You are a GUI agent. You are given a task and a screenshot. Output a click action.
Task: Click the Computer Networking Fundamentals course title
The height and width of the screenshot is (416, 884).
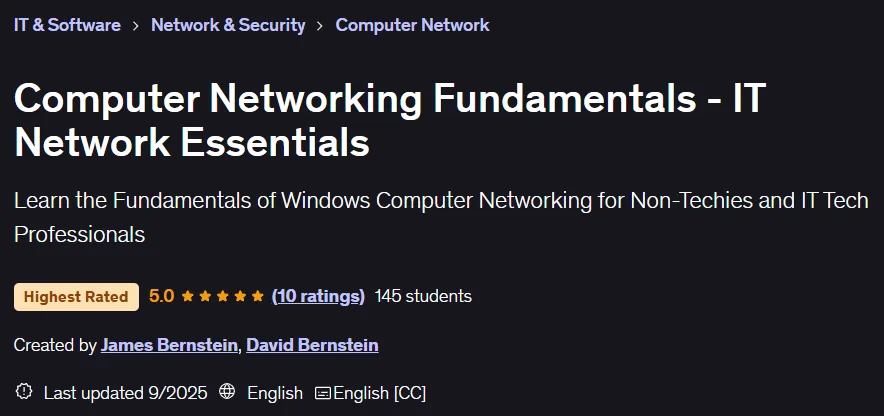[390, 120]
